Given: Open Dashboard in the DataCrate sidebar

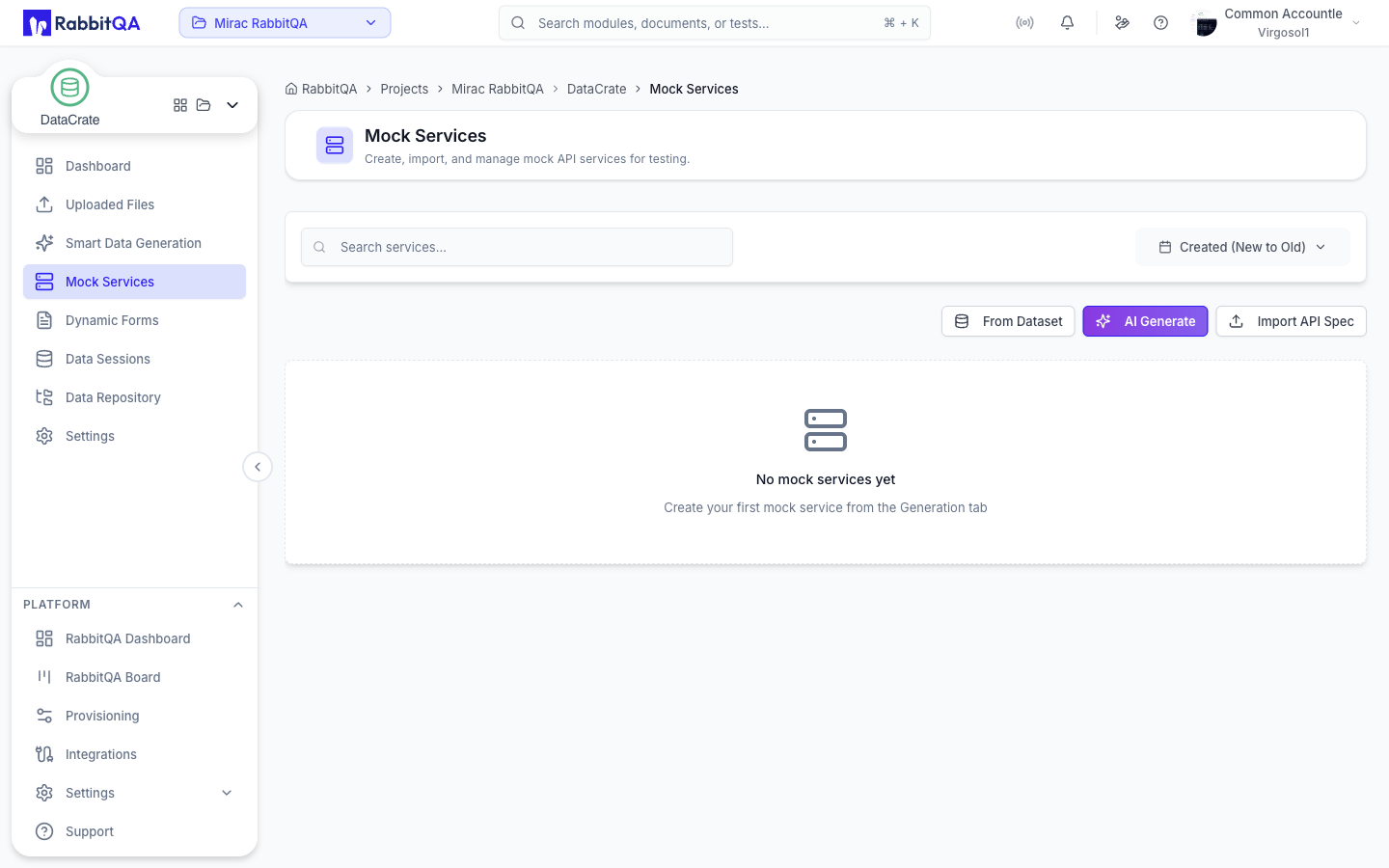Looking at the screenshot, I should [x=134, y=166].
